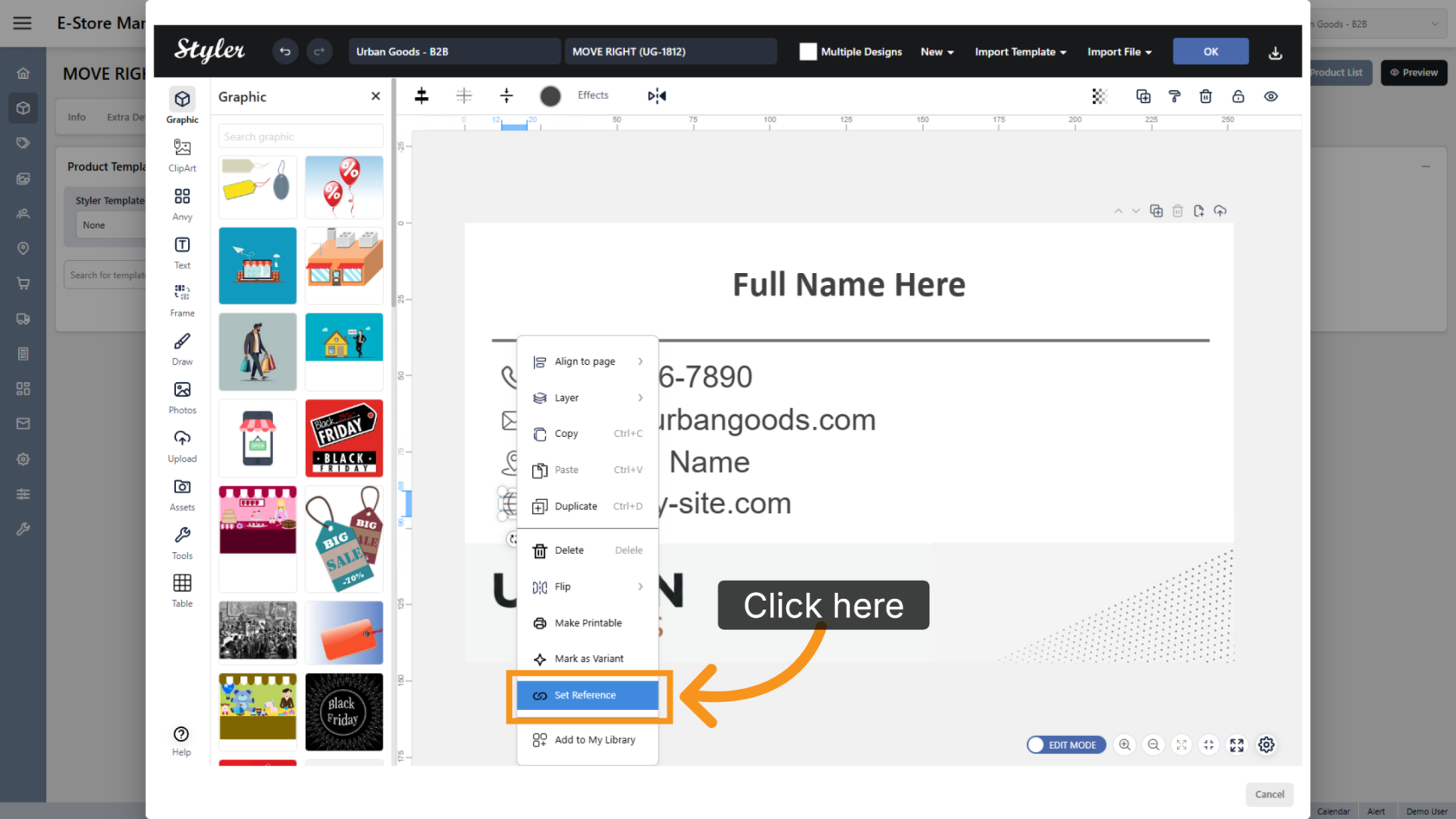Click the duplicate icon in top toolbar

[x=1143, y=96]
